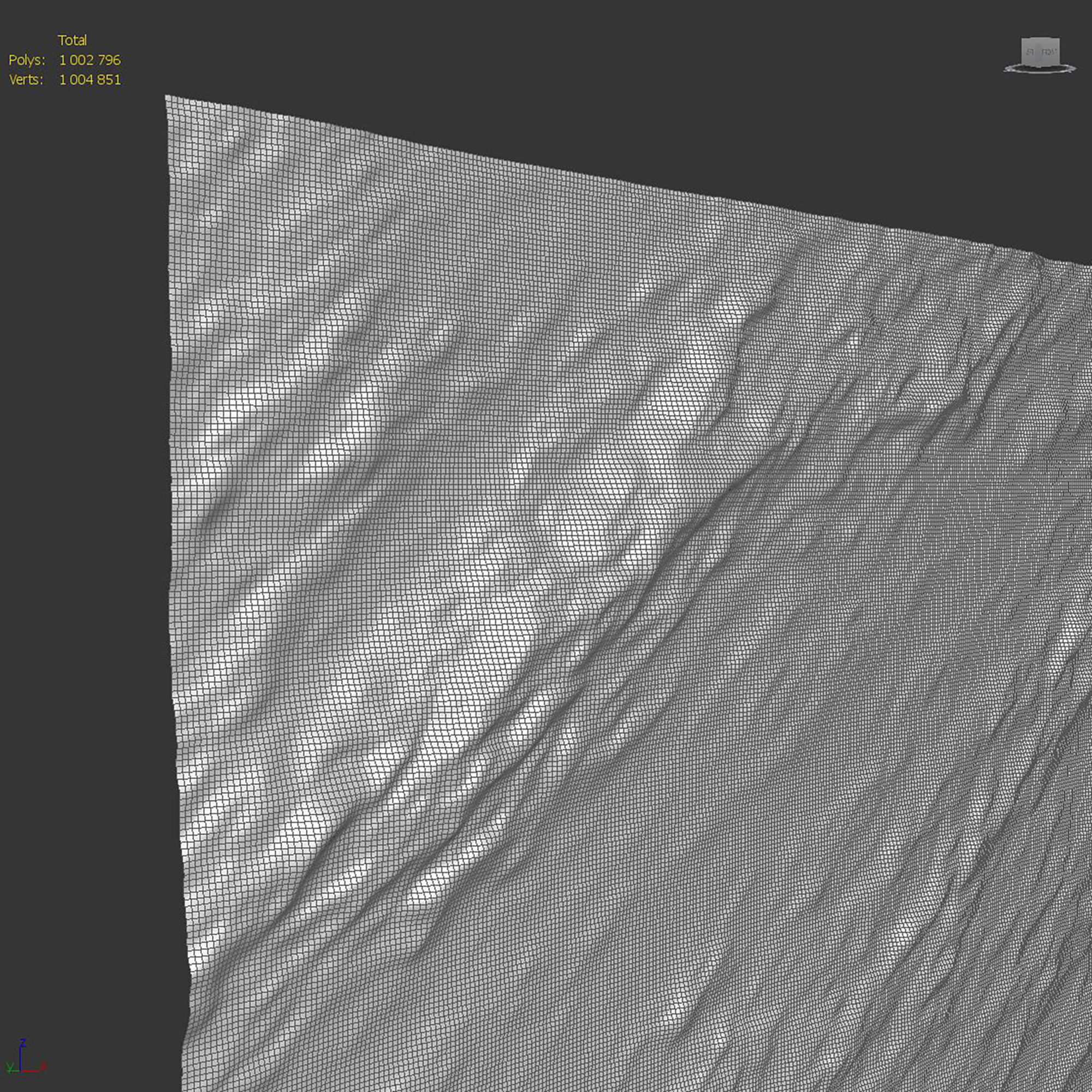Screen dimensions: 1092x1092
Task: Click the top-left corner of the mesh
Action: tap(166, 97)
